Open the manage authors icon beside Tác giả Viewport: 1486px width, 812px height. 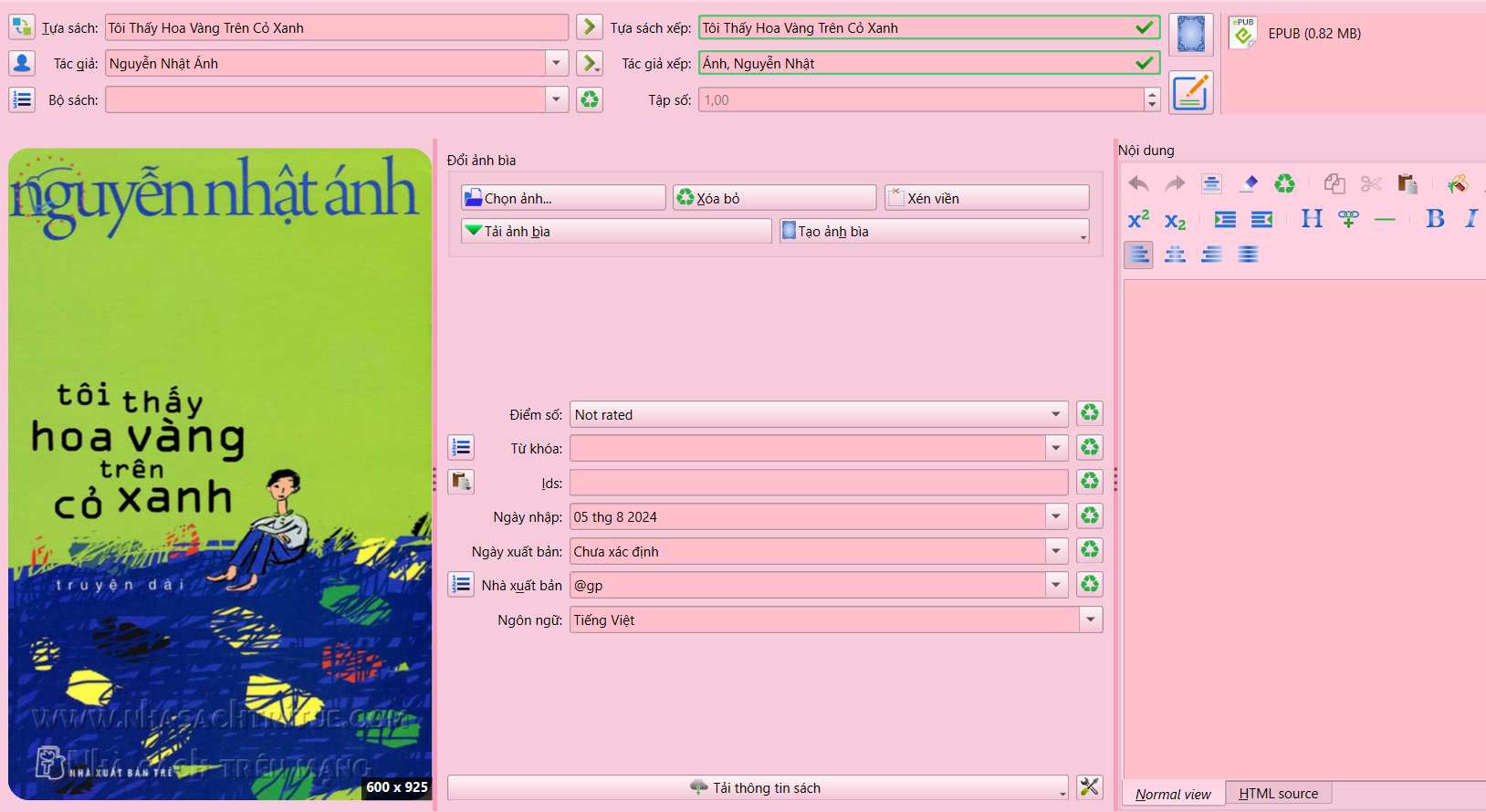[x=22, y=63]
